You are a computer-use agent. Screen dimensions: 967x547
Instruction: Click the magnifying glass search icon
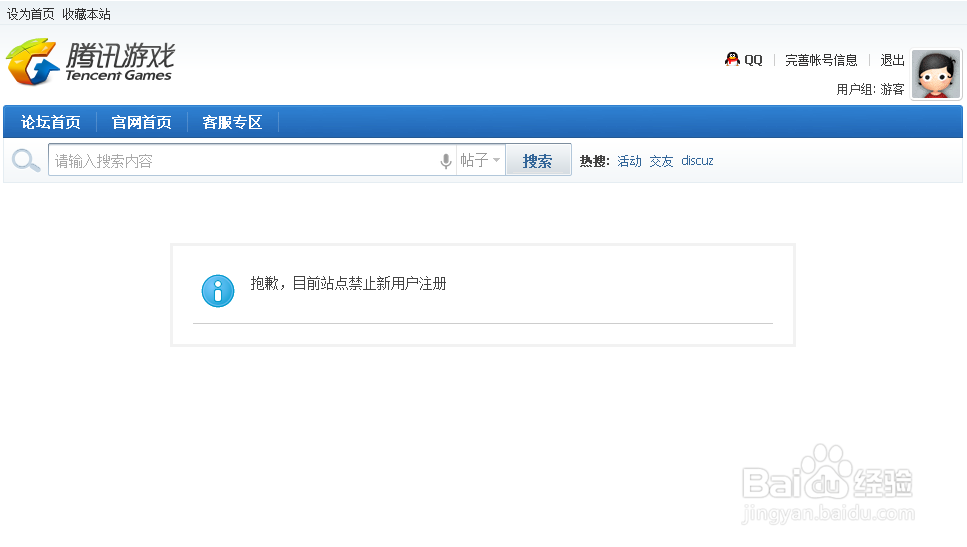click(26, 160)
